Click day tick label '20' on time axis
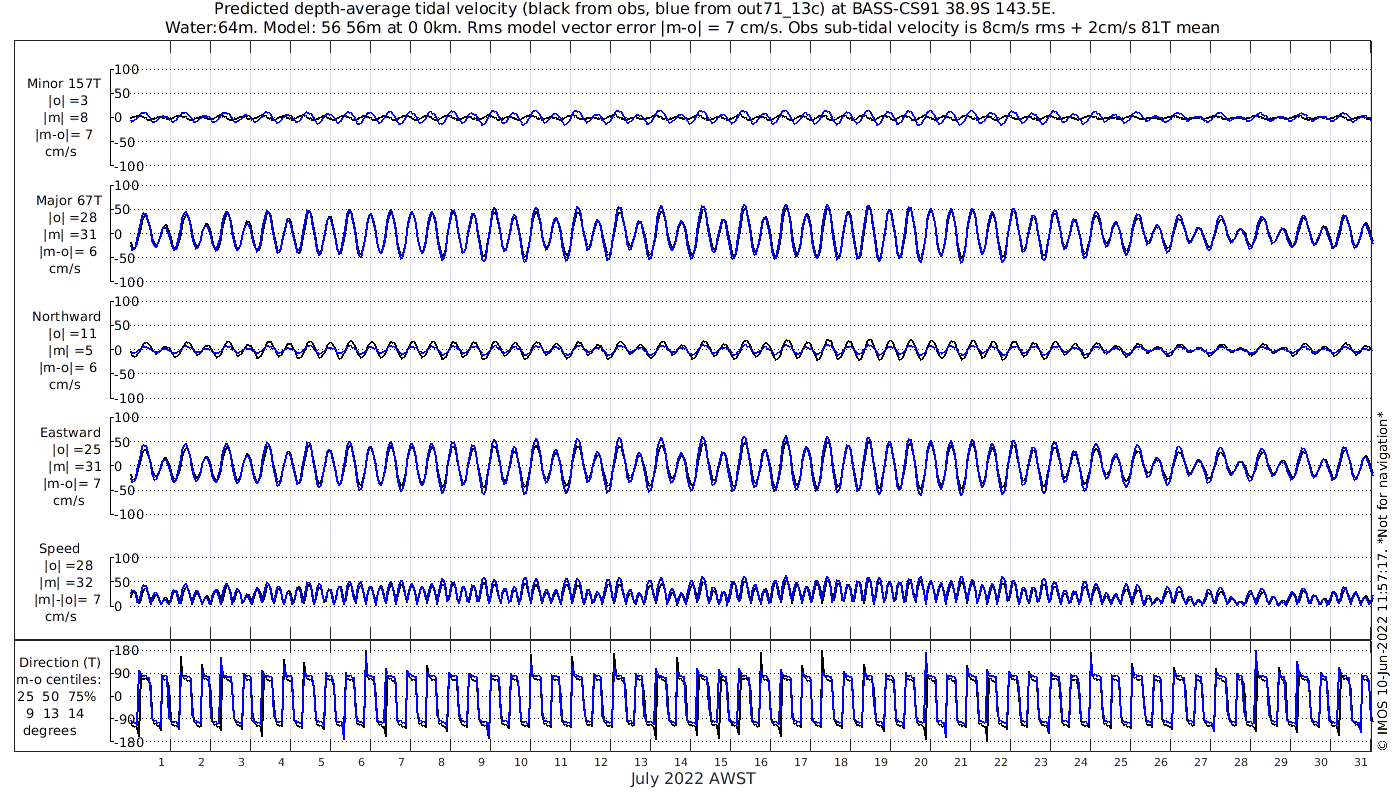 pyautogui.click(x=921, y=762)
